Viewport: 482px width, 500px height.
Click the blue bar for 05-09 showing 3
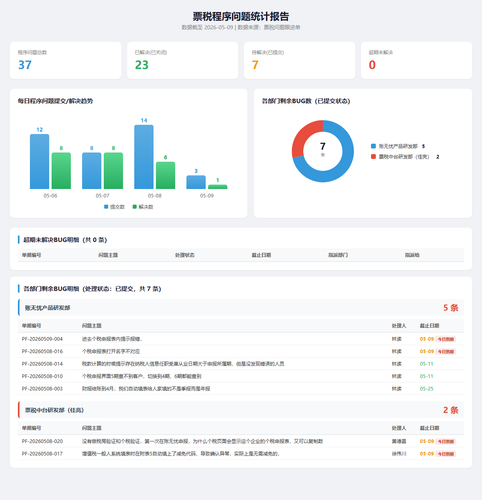(x=196, y=182)
